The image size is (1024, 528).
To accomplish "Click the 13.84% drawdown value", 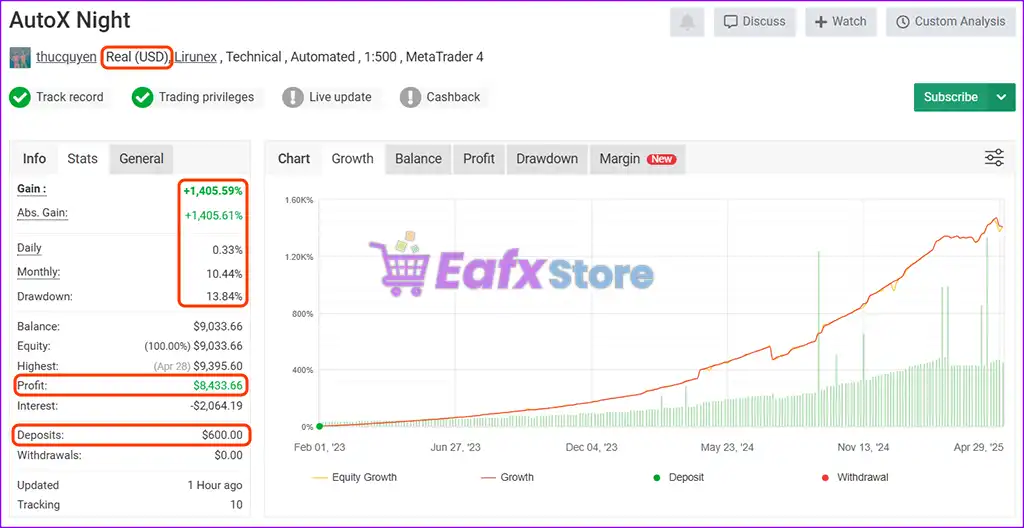I will (x=224, y=297).
